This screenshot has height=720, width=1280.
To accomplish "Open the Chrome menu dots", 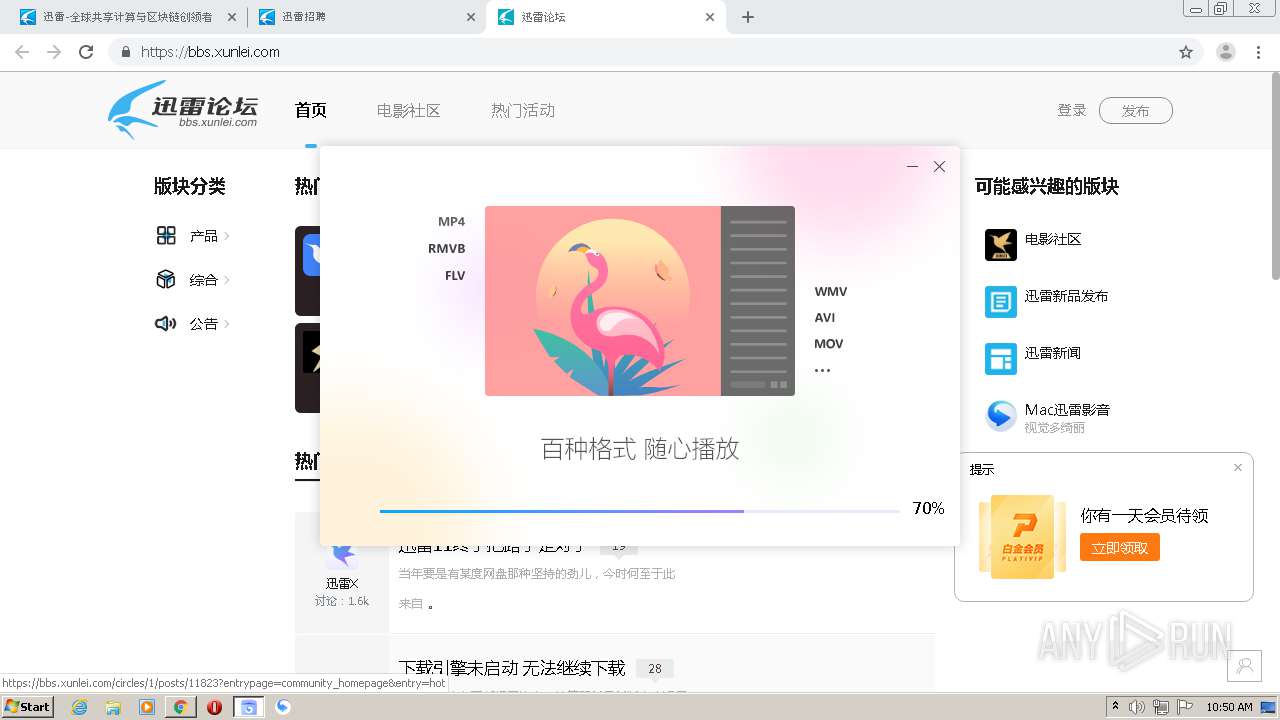I will tap(1259, 52).
